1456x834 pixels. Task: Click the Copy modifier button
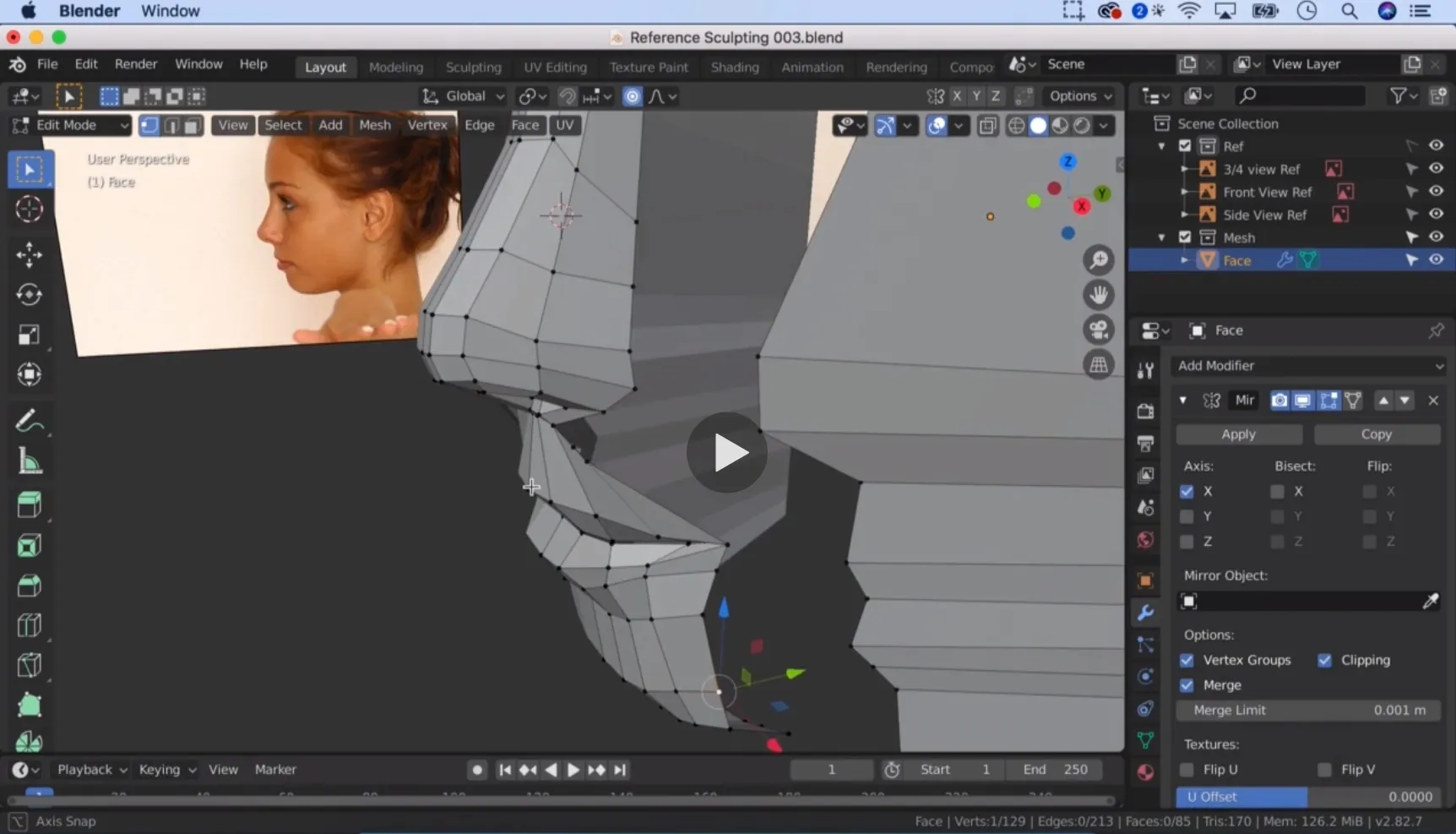pos(1376,434)
